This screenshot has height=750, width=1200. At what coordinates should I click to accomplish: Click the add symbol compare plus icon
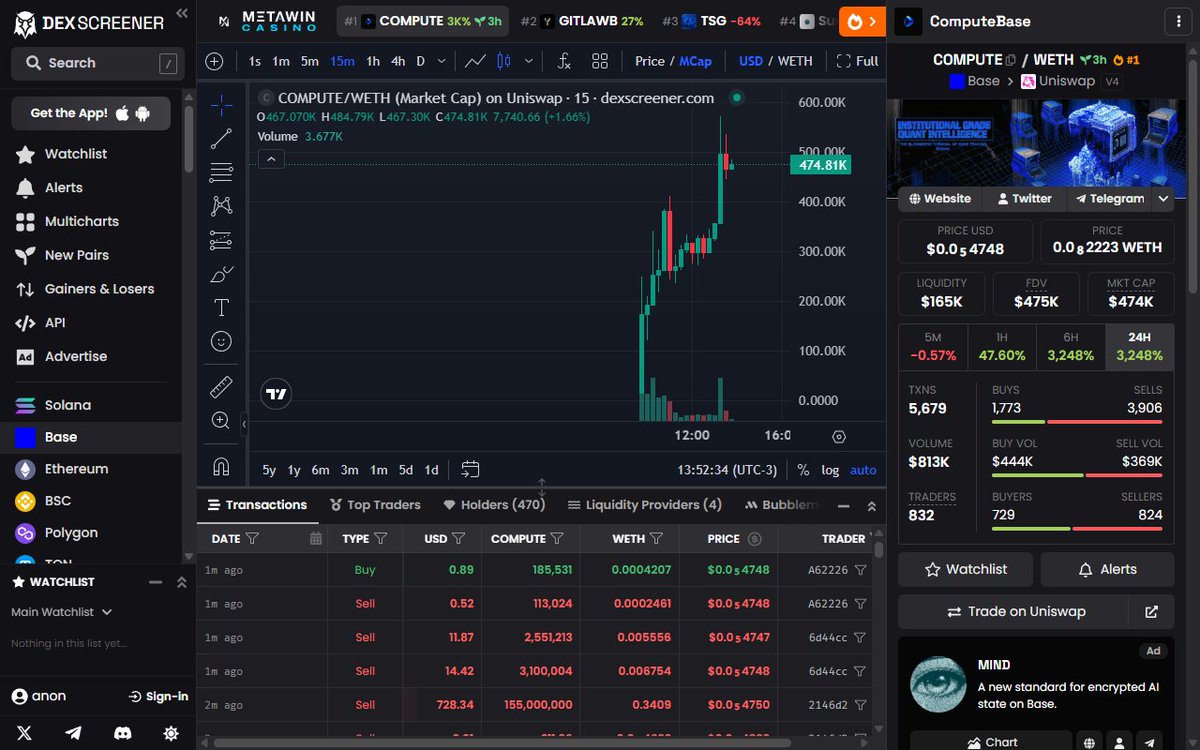click(x=214, y=61)
